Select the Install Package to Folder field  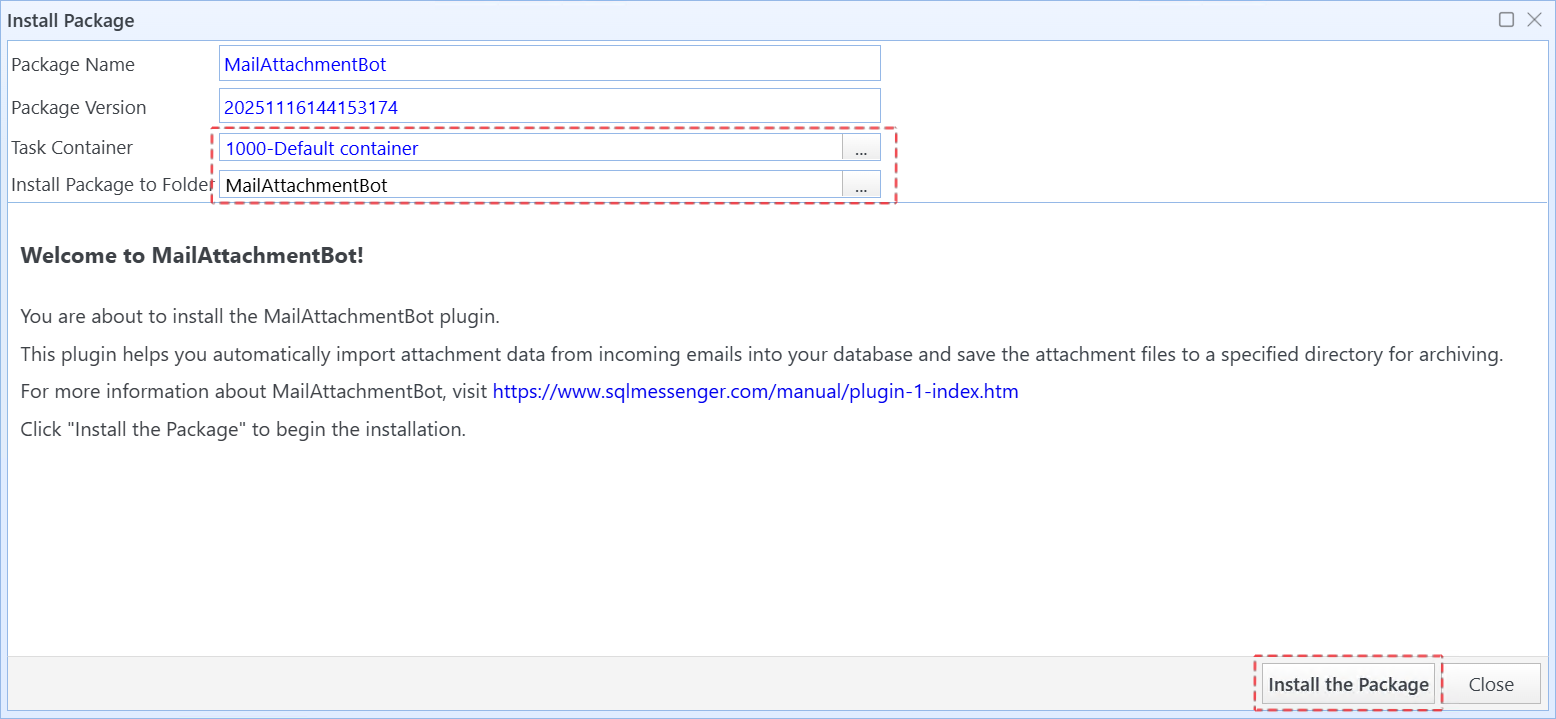click(530, 185)
